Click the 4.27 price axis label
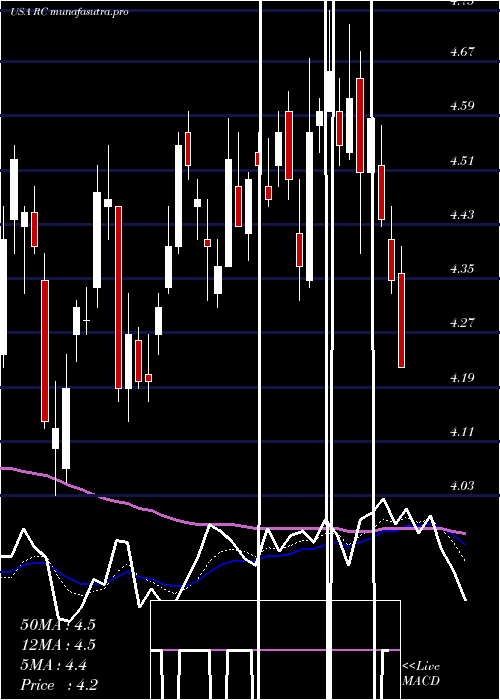The height and width of the screenshot is (700, 500). pyautogui.click(x=462, y=323)
